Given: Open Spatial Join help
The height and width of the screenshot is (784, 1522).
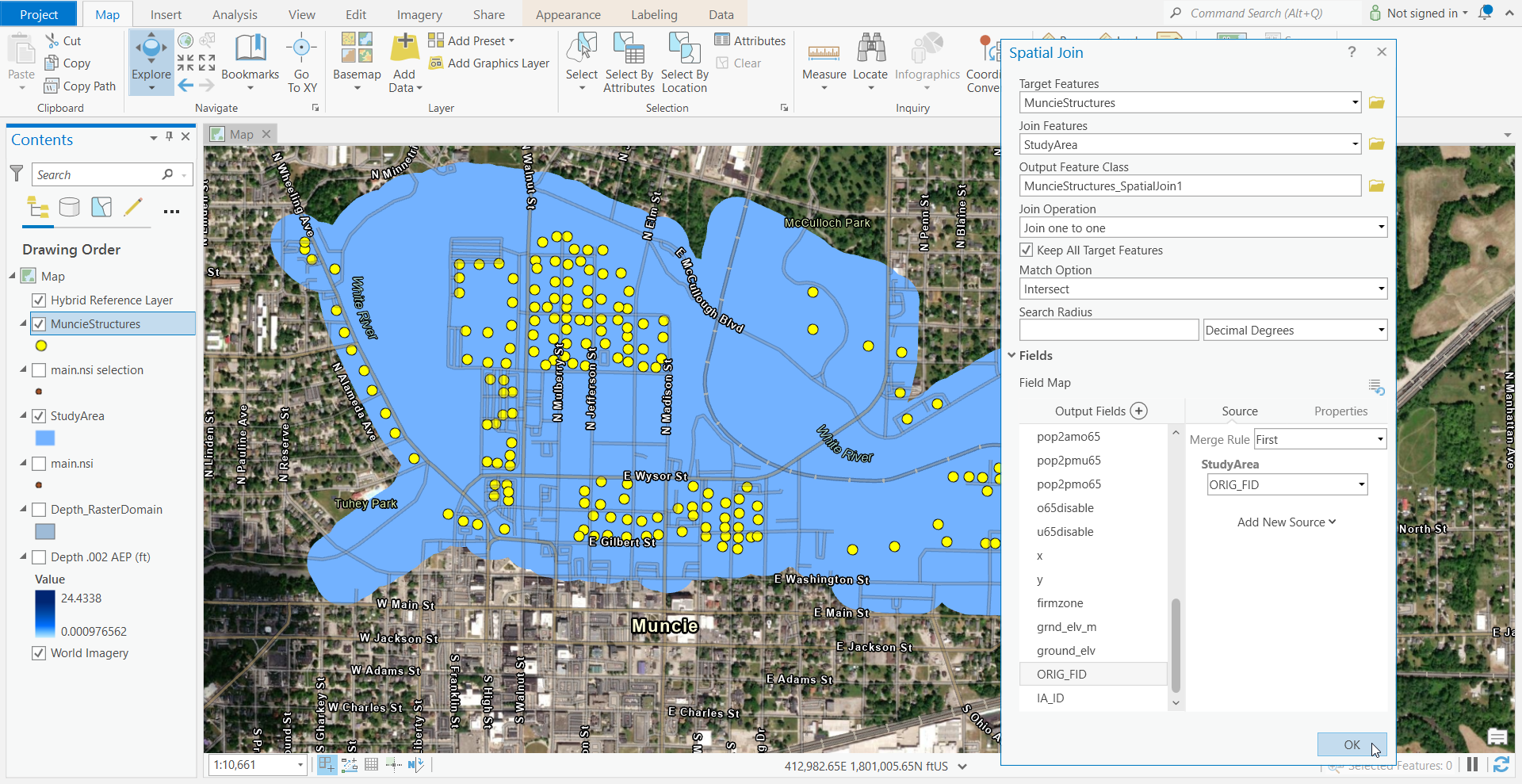Looking at the screenshot, I should (x=1352, y=52).
